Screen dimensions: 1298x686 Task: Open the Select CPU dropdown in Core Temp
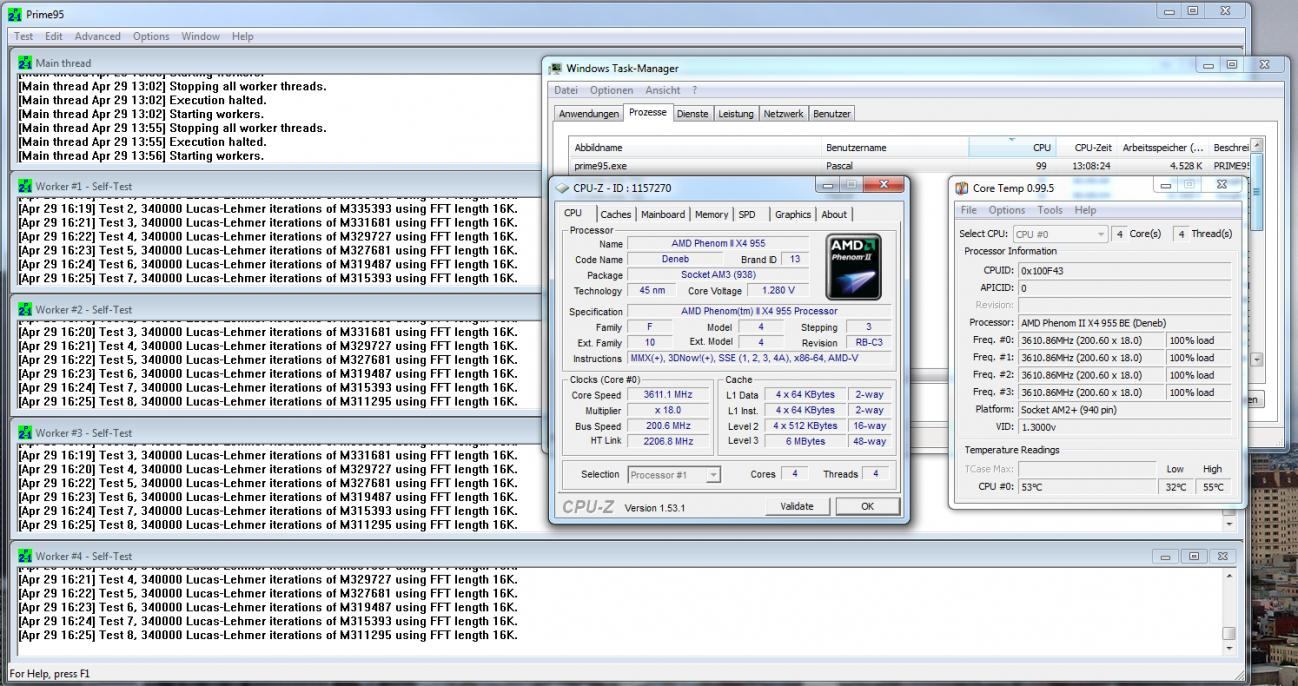[x=1059, y=234]
